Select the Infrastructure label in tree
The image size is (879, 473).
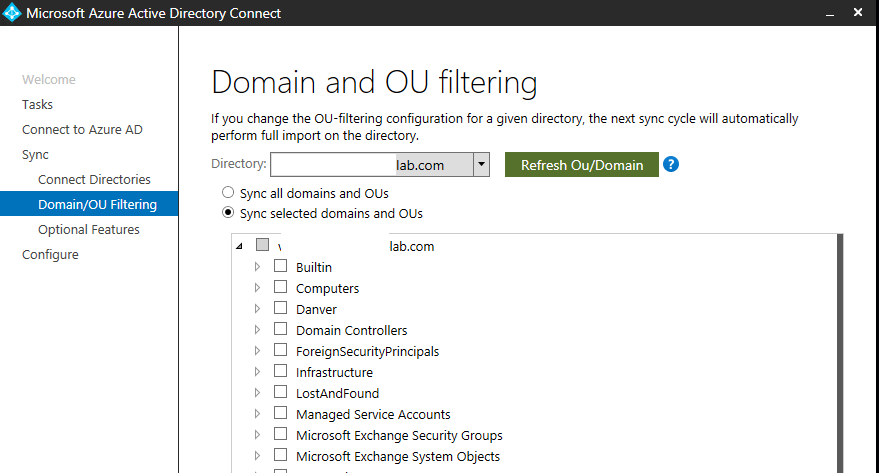point(335,372)
